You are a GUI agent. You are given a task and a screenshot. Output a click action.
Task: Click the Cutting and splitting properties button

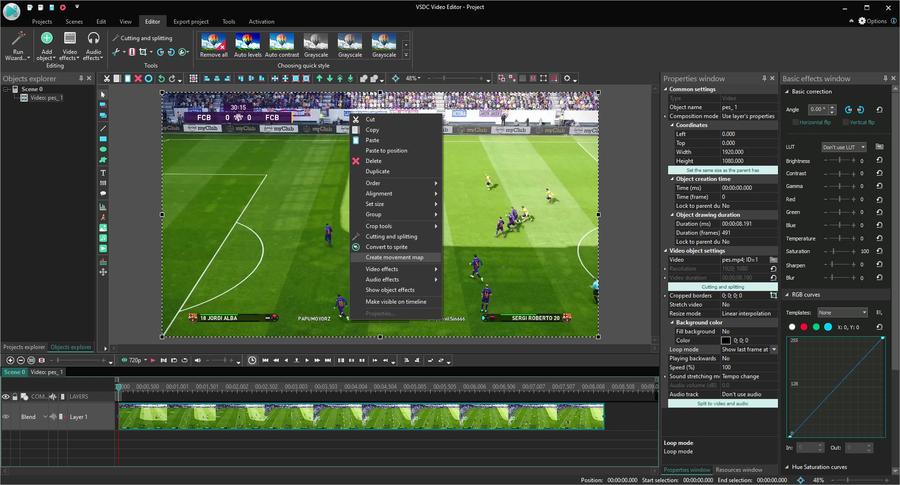click(x=723, y=286)
